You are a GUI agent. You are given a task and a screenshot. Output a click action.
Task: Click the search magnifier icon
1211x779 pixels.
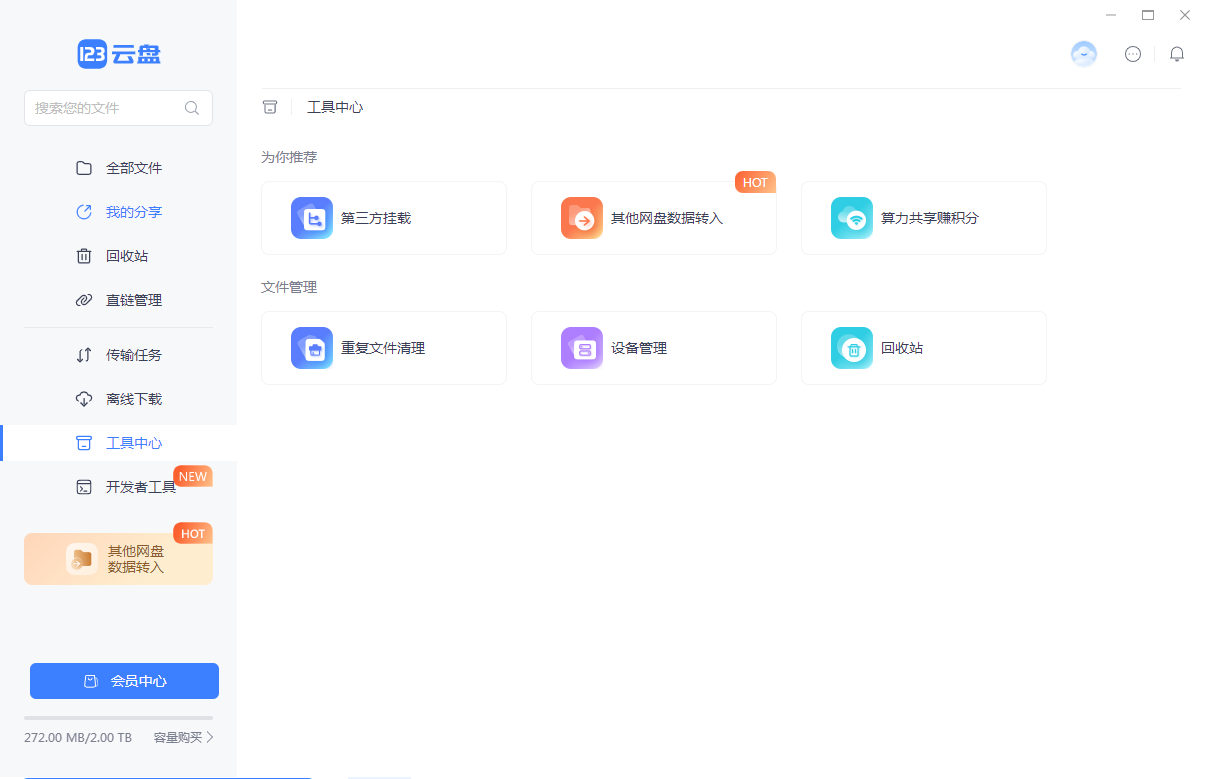tap(192, 108)
